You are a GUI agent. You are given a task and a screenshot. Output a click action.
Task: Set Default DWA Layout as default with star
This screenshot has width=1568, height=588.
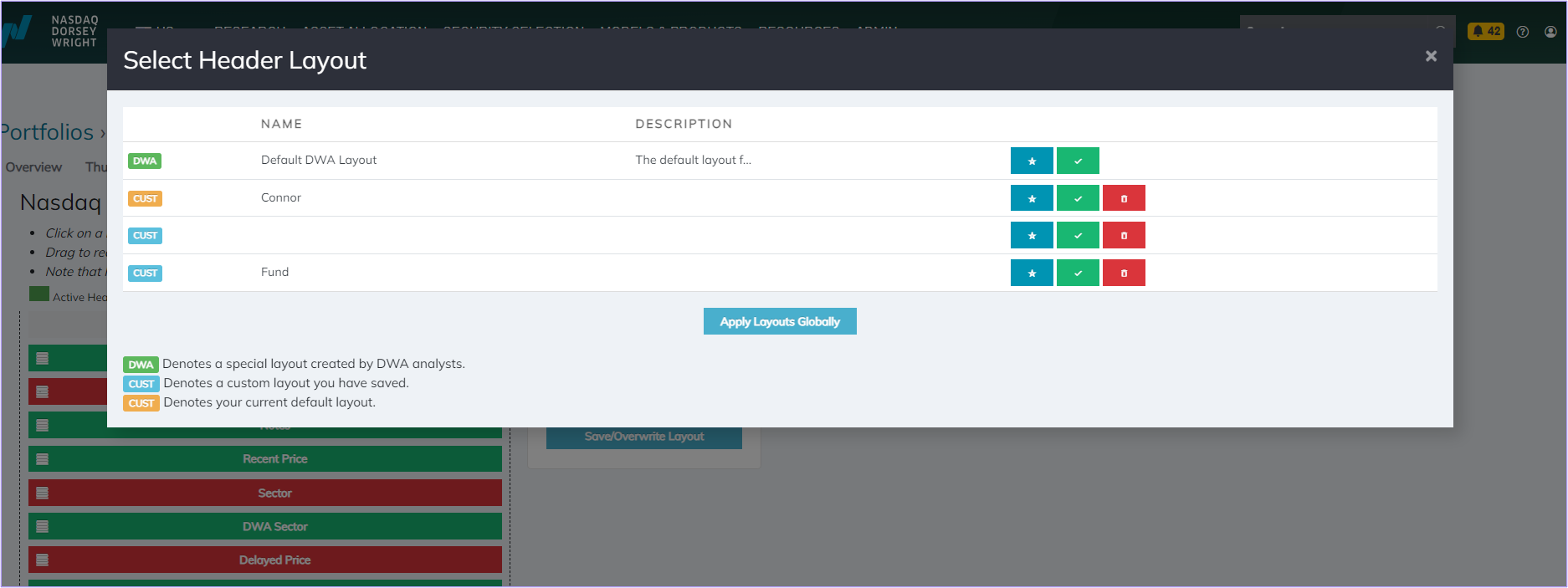(1032, 161)
